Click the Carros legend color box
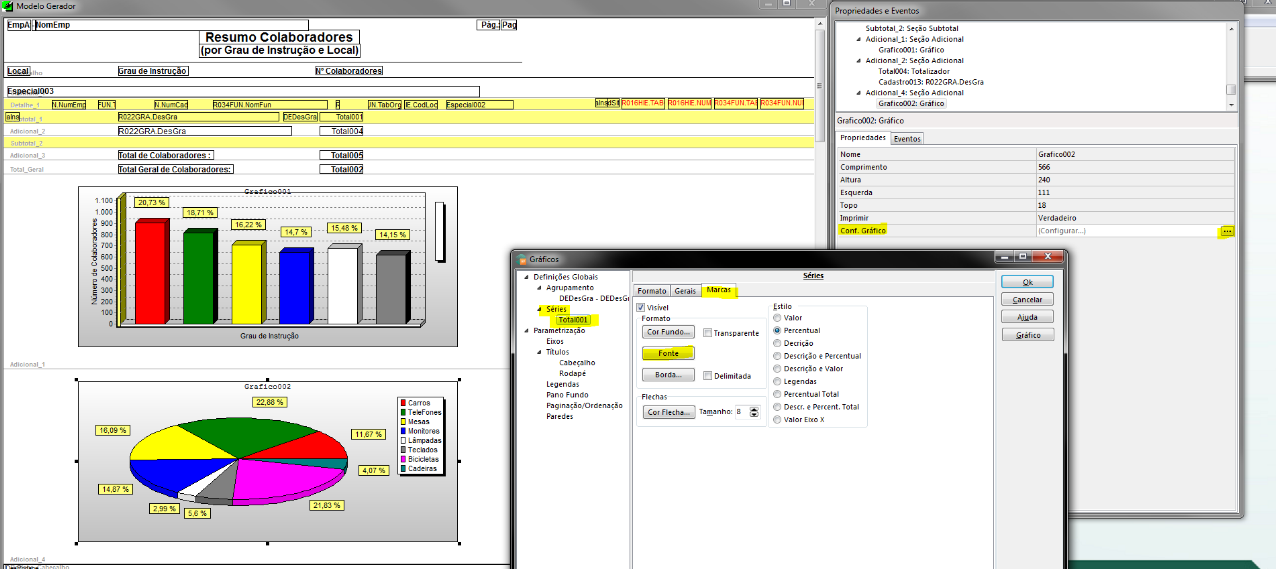The height and width of the screenshot is (569, 1276). pyautogui.click(x=402, y=403)
